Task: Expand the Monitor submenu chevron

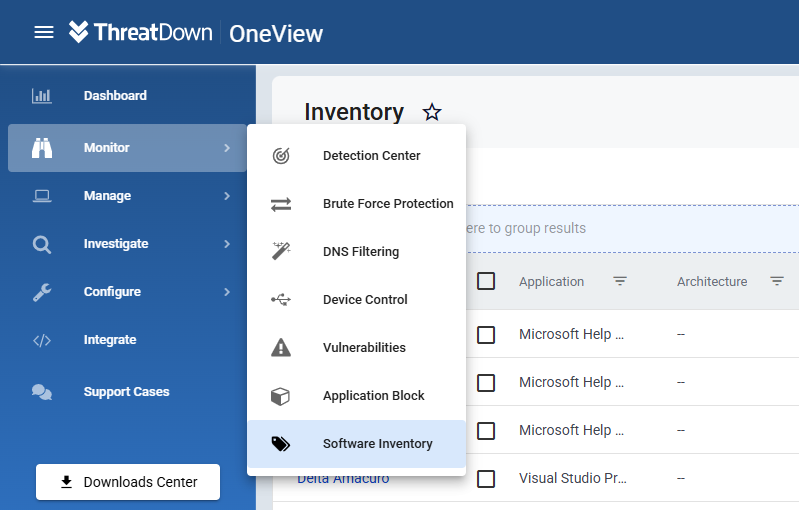Action: click(227, 148)
